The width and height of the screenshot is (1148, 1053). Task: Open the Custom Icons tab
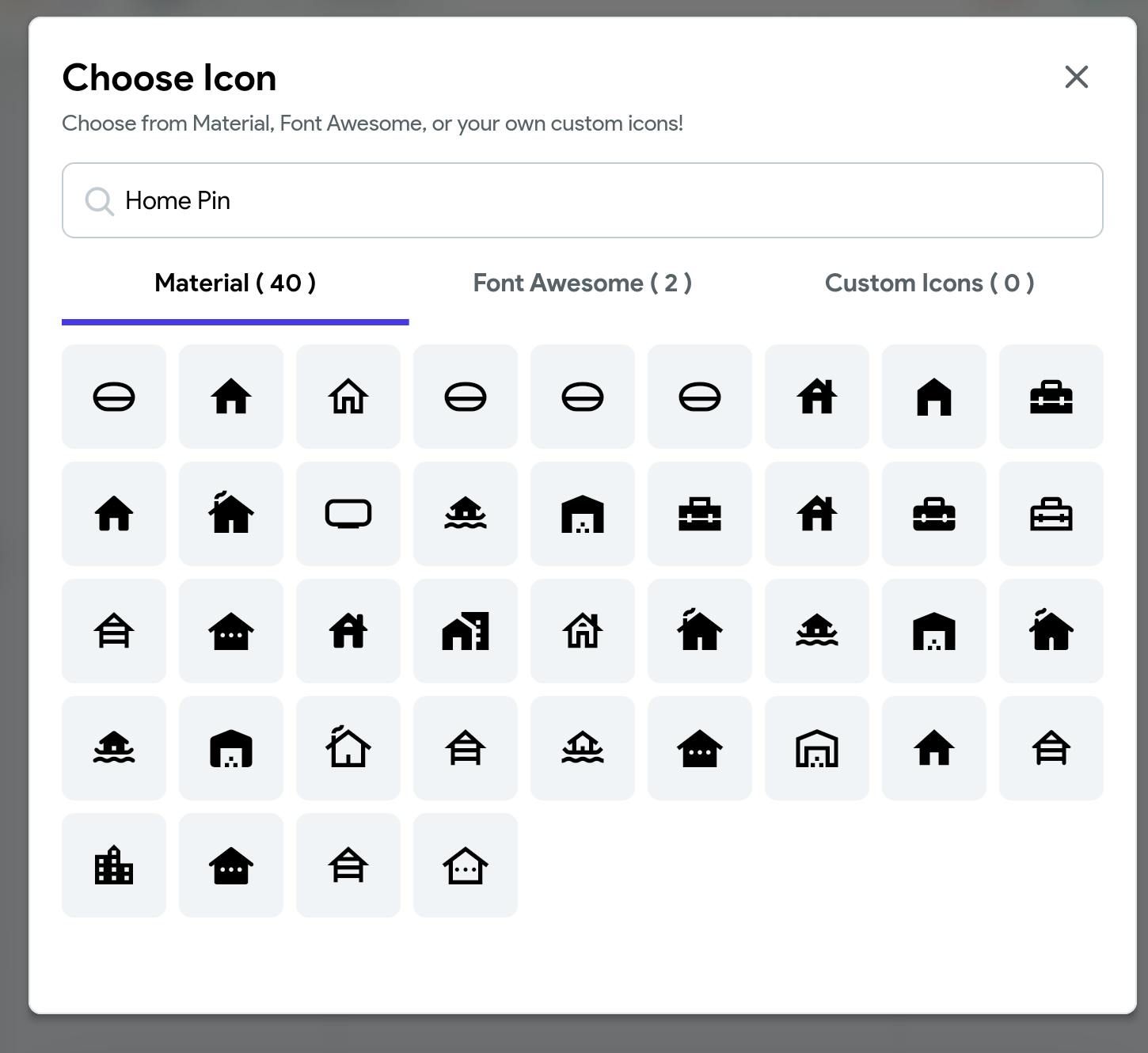pos(929,283)
